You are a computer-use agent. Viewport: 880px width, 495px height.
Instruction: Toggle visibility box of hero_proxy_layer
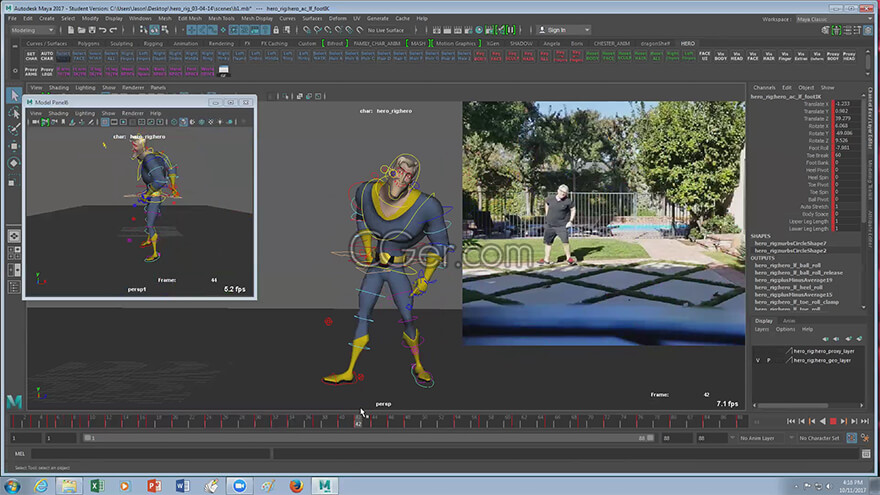click(758, 351)
